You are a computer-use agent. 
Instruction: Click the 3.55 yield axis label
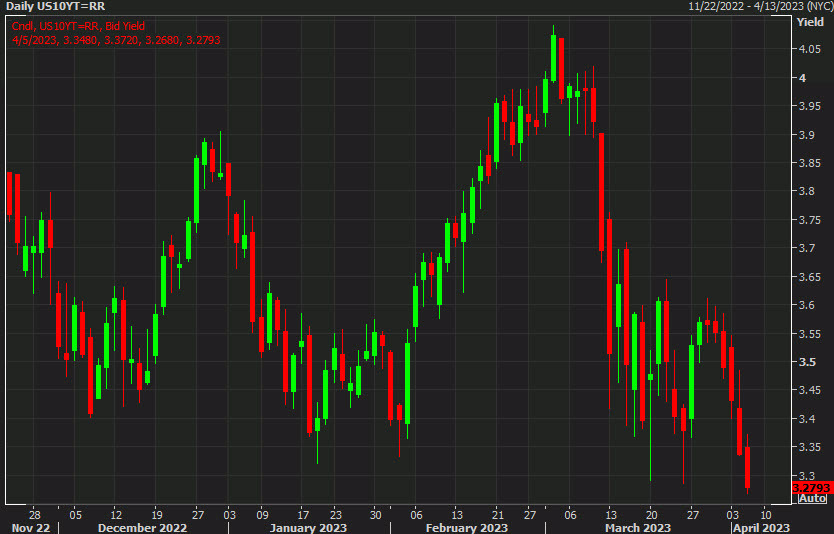click(810, 333)
